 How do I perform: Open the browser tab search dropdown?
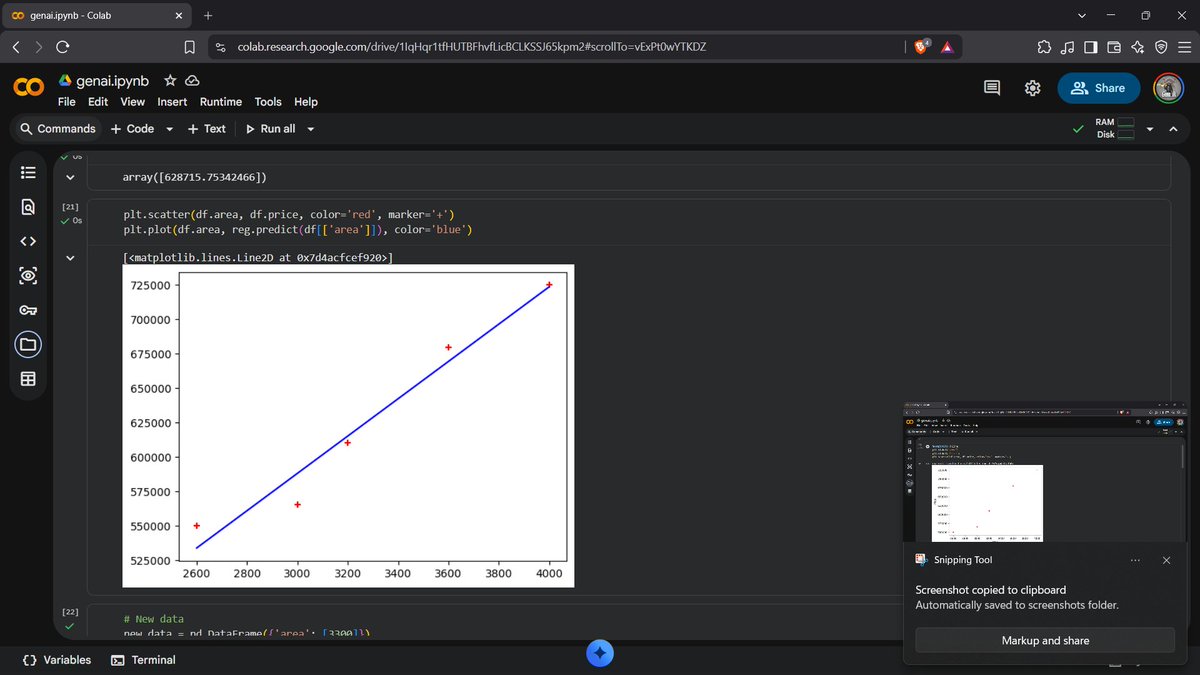point(1081,15)
